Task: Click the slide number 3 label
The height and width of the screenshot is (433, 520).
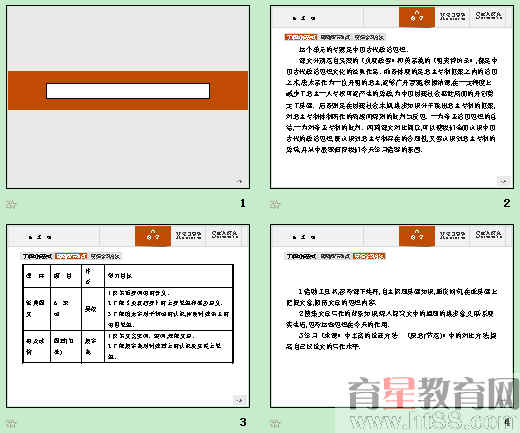Action: point(243,422)
